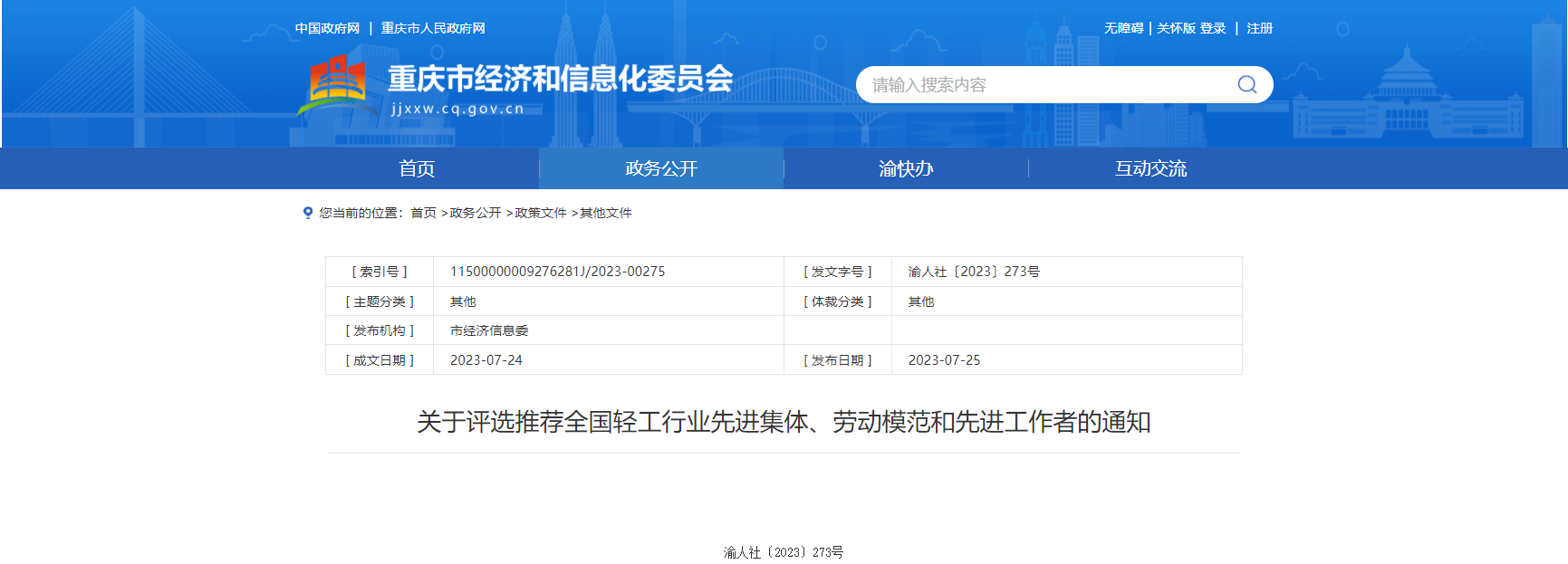Viewport: 1568px width, 564px height.
Task: Focus the 请输入搜索内容 search box
Action: point(1042,84)
